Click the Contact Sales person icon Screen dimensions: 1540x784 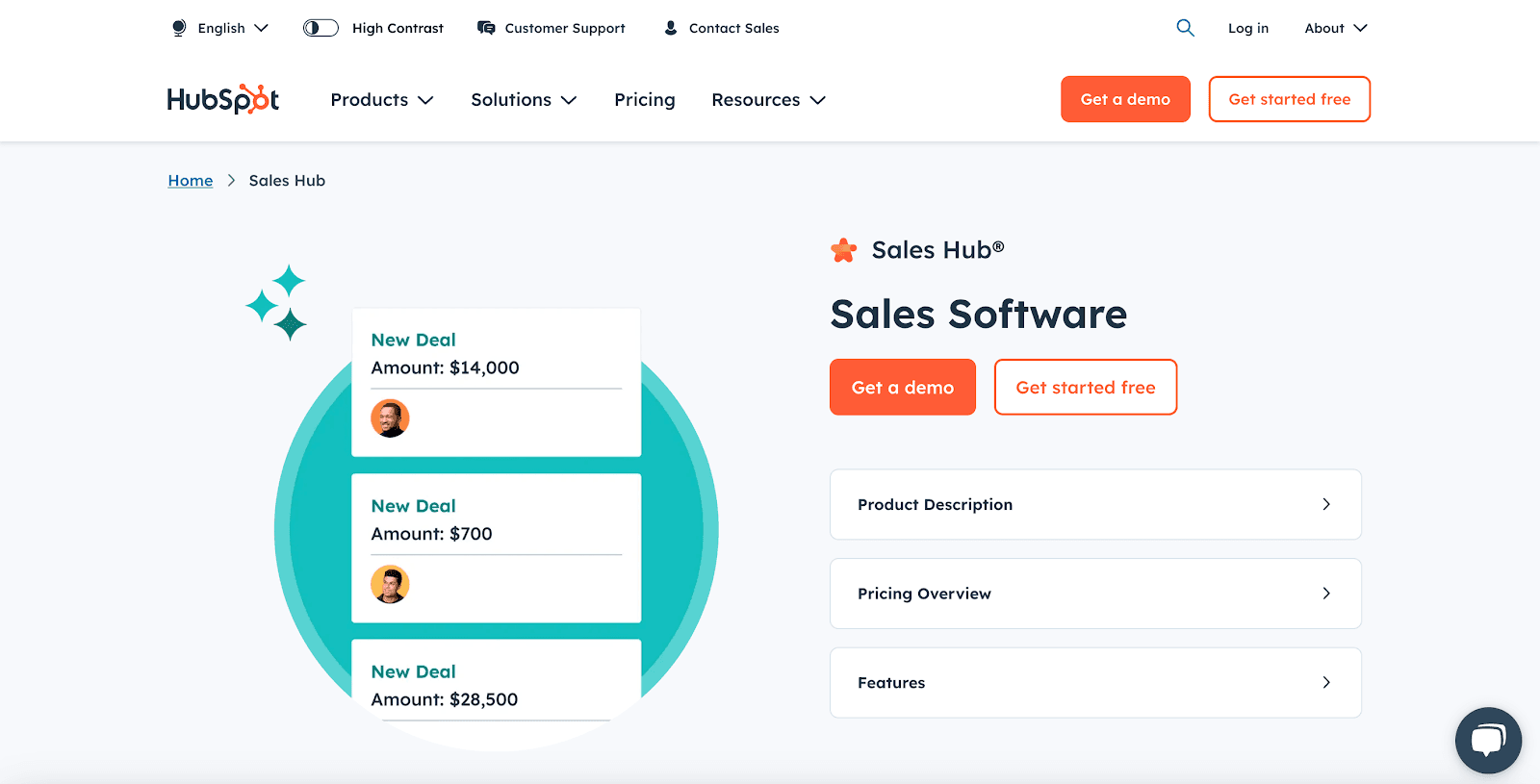point(671,28)
